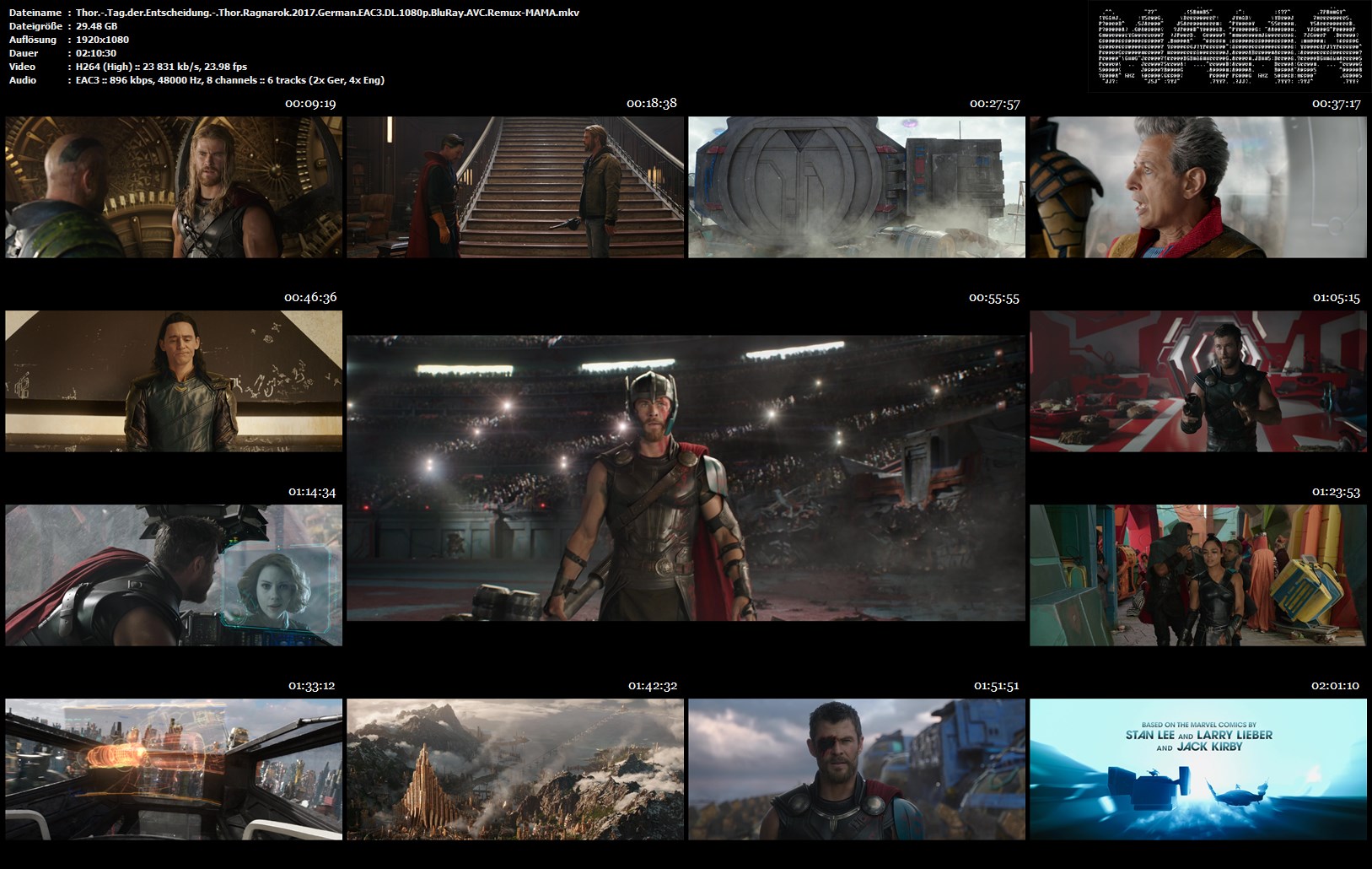Open the colorful street thumbnail at 01:23:53
1372x869 pixels.
click(1197, 575)
